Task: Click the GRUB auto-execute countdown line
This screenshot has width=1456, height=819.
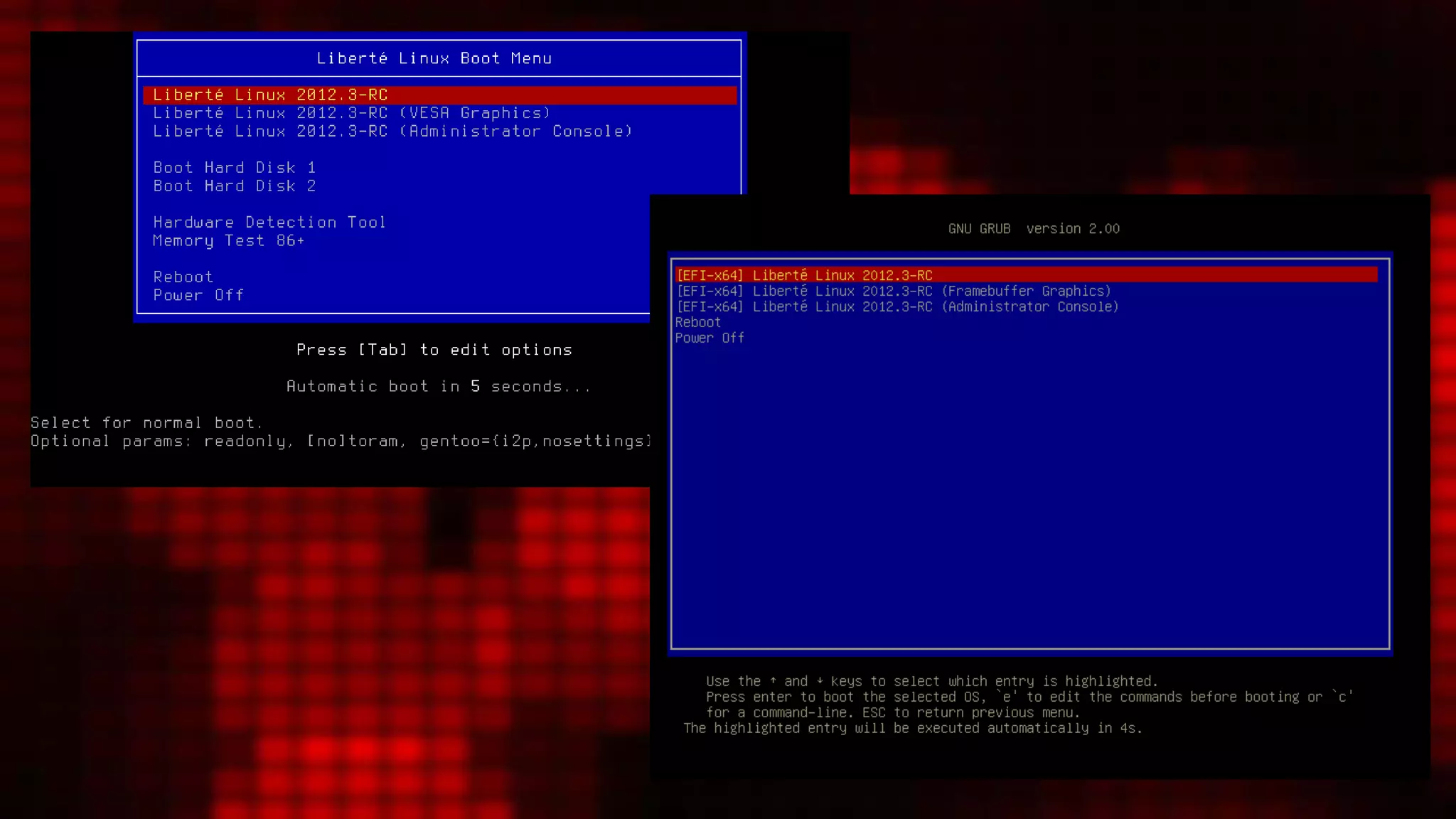Action: click(x=913, y=728)
